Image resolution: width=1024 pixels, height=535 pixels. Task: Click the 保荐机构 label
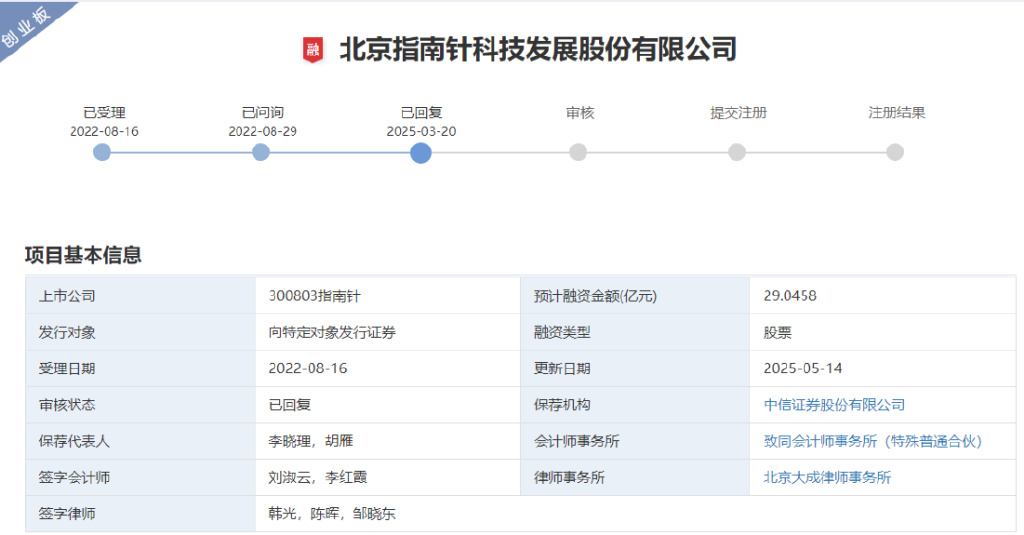(x=562, y=405)
